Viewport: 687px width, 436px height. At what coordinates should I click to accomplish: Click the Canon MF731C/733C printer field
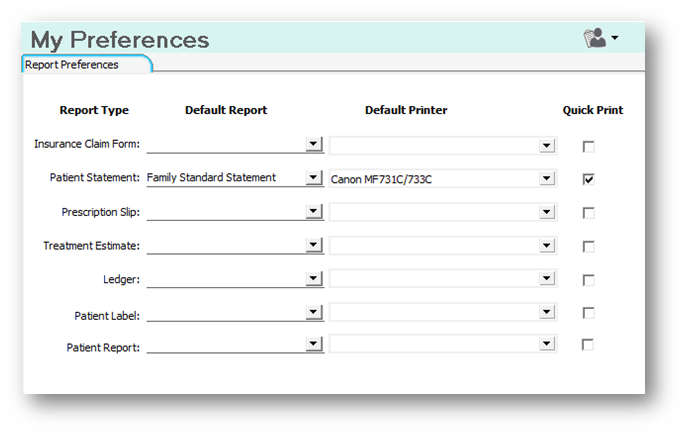click(x=432, y=179)
